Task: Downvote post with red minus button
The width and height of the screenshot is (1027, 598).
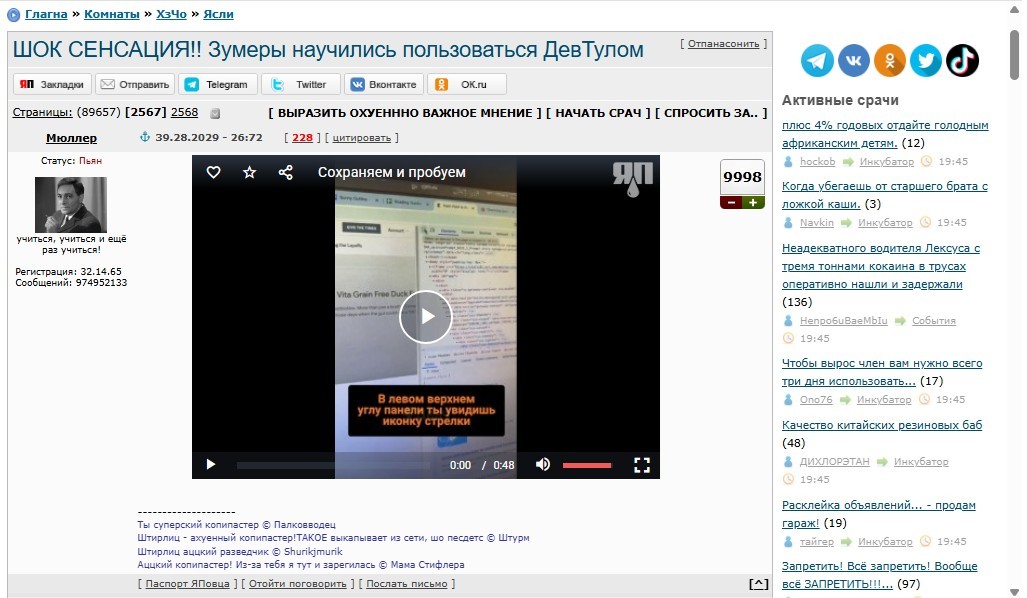Action: (x=731, y=202)
